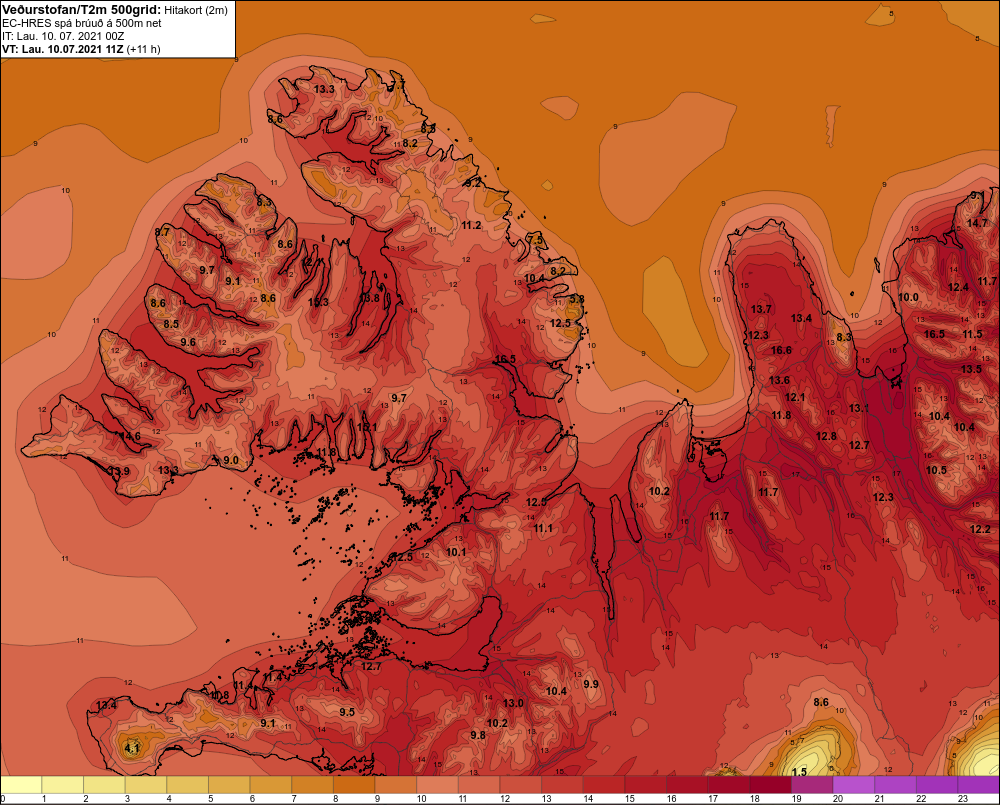Click the 11.5 temperature value
This screenshot has height=805, width=1000.
click(972, 334)
